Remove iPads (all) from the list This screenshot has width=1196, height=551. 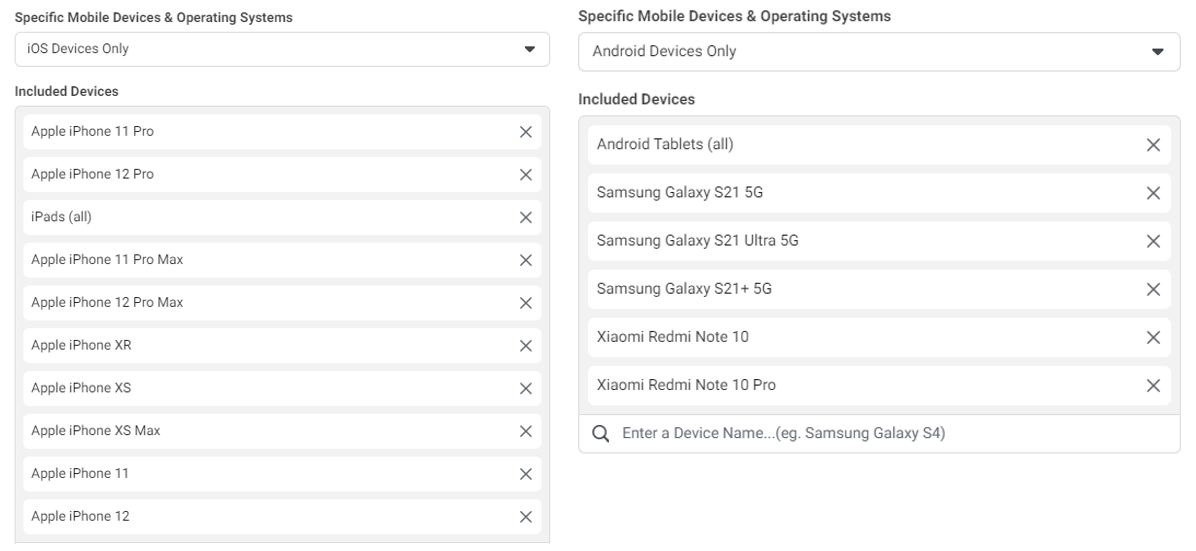tap(525, 218)
